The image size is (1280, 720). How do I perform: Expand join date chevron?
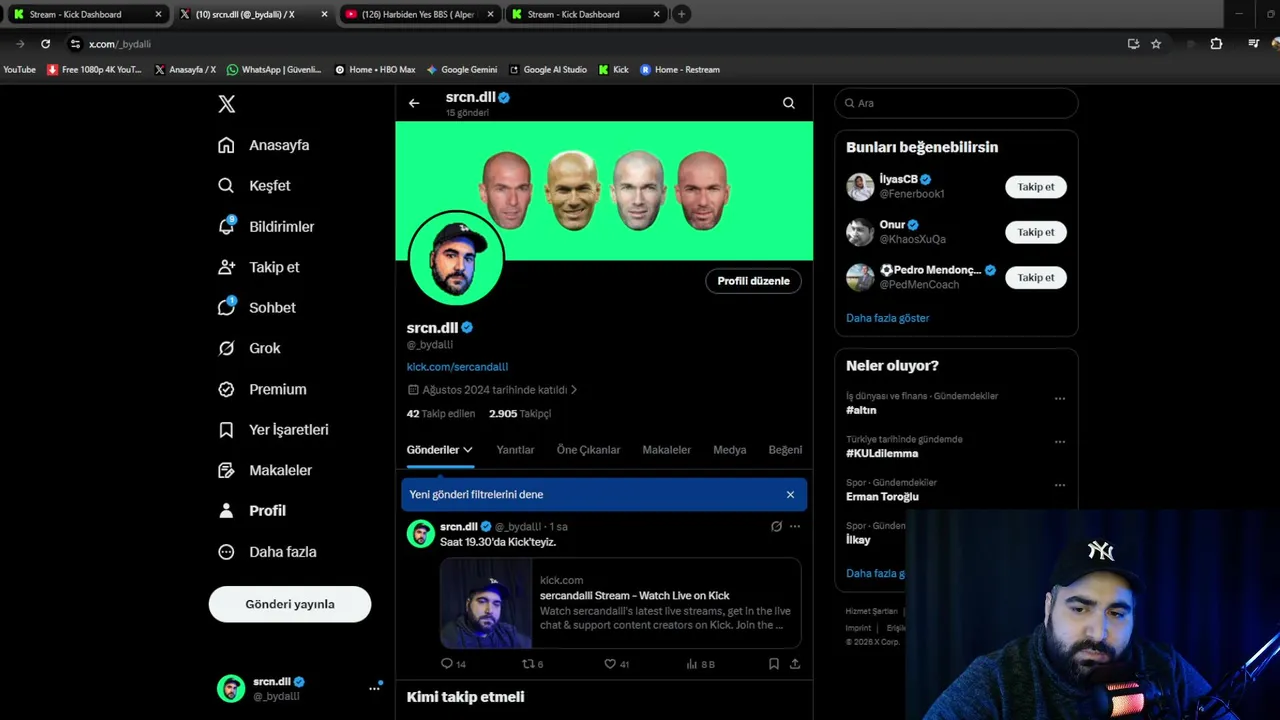574,390
